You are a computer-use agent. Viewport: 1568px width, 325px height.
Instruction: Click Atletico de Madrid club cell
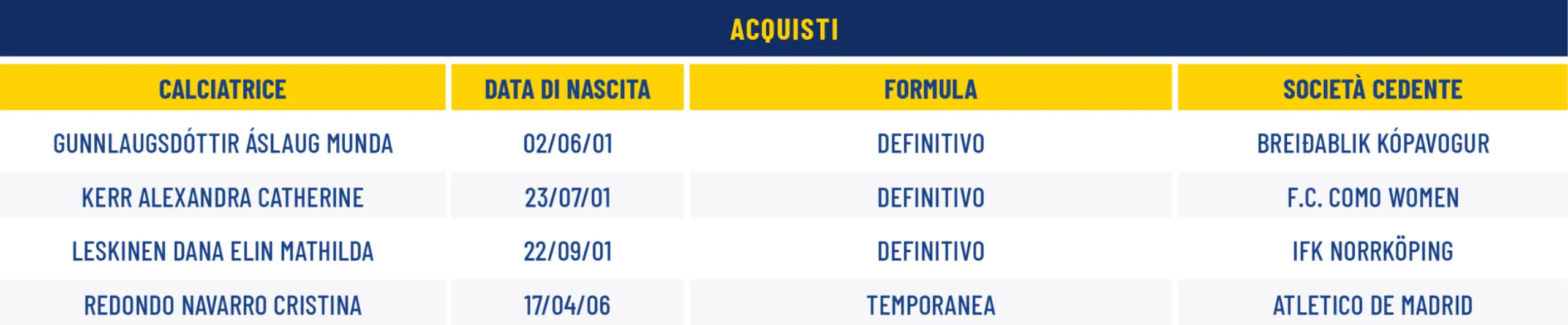coord(1372,305)
